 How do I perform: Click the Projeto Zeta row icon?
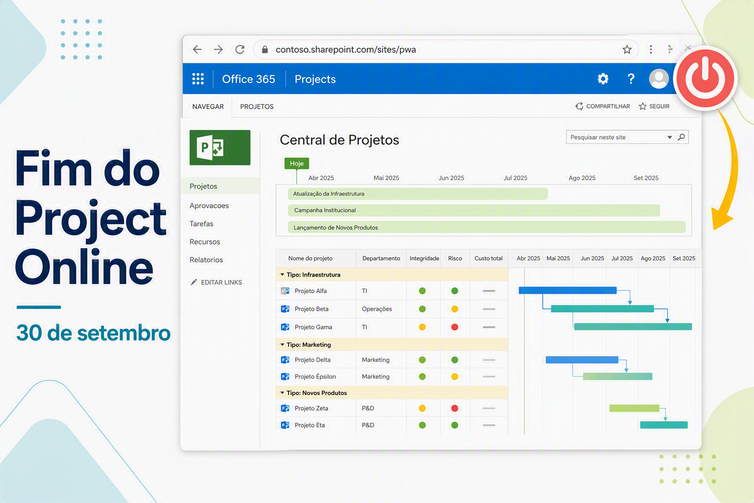[x=285, y=408]
